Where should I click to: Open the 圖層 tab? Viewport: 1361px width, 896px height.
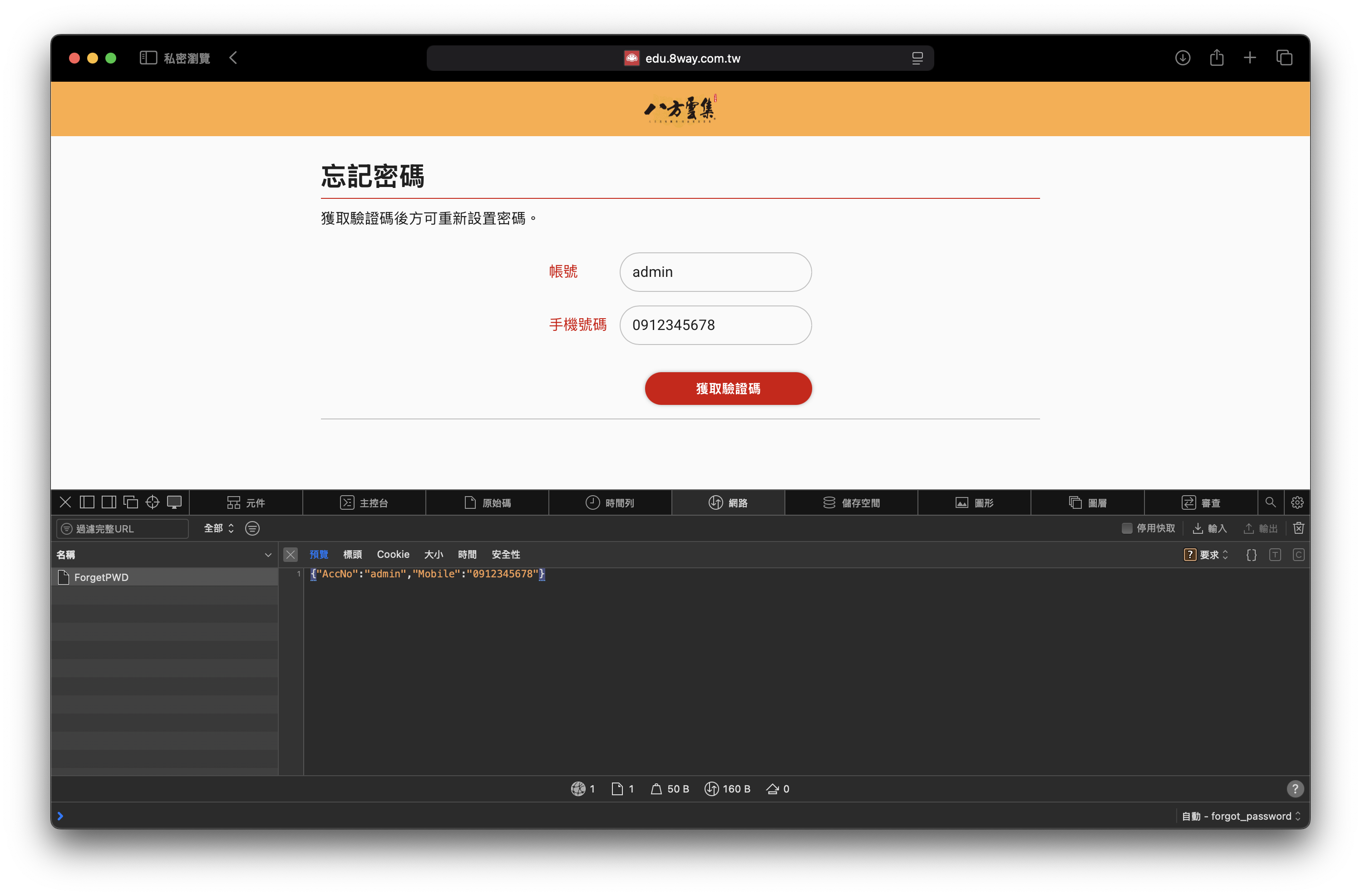(x=1088, y=502)
